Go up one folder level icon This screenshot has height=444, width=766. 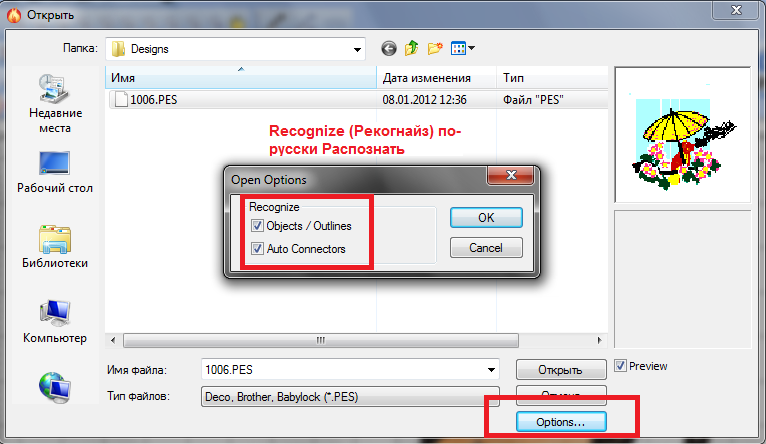click(x=412, y=48)
